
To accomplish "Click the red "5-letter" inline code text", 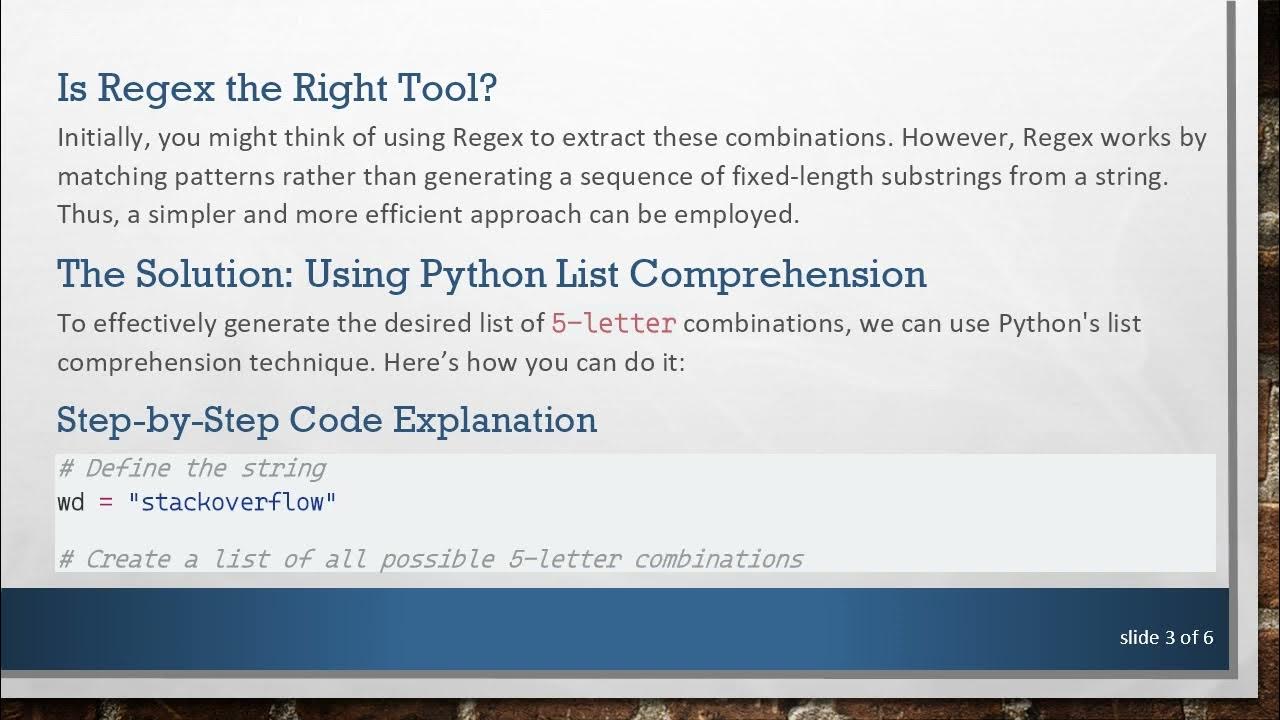I will (x=613, y=324).
